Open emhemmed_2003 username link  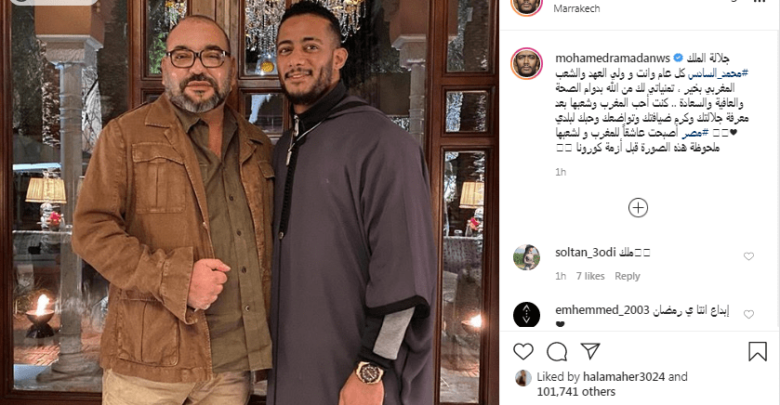click(x=602, y=310)
